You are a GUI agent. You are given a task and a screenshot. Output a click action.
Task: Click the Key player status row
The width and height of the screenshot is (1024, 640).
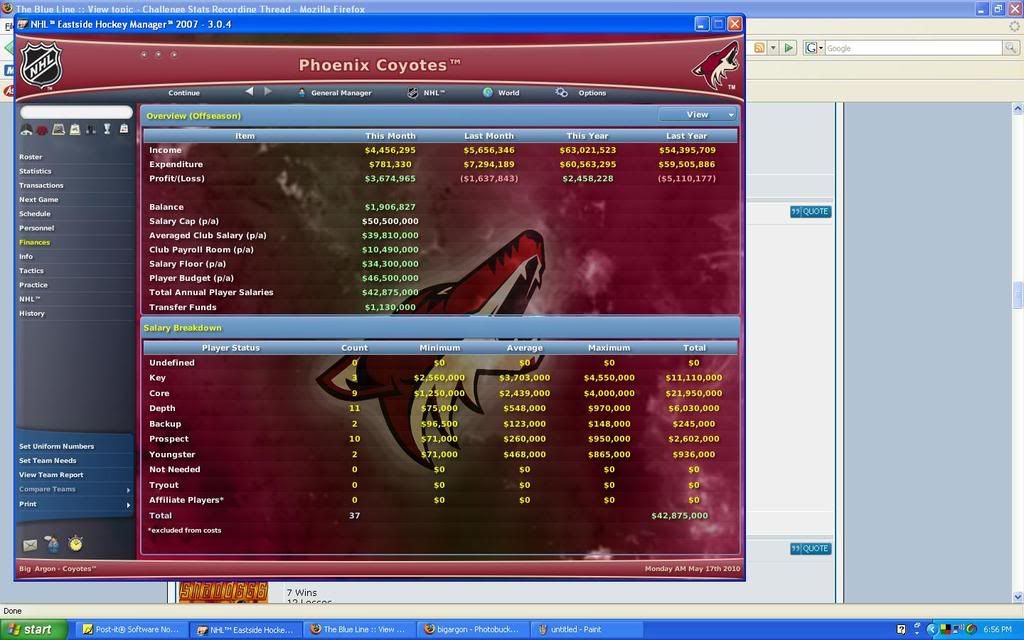(440, 378)
